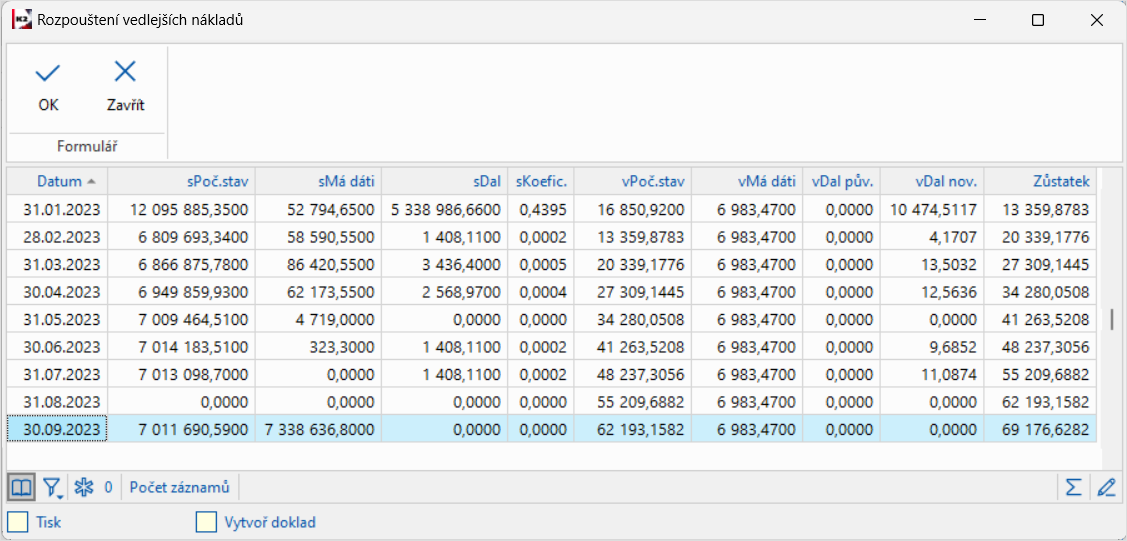
Task: Click the Zůstatek column header
Action: (x=1040, y=181)
